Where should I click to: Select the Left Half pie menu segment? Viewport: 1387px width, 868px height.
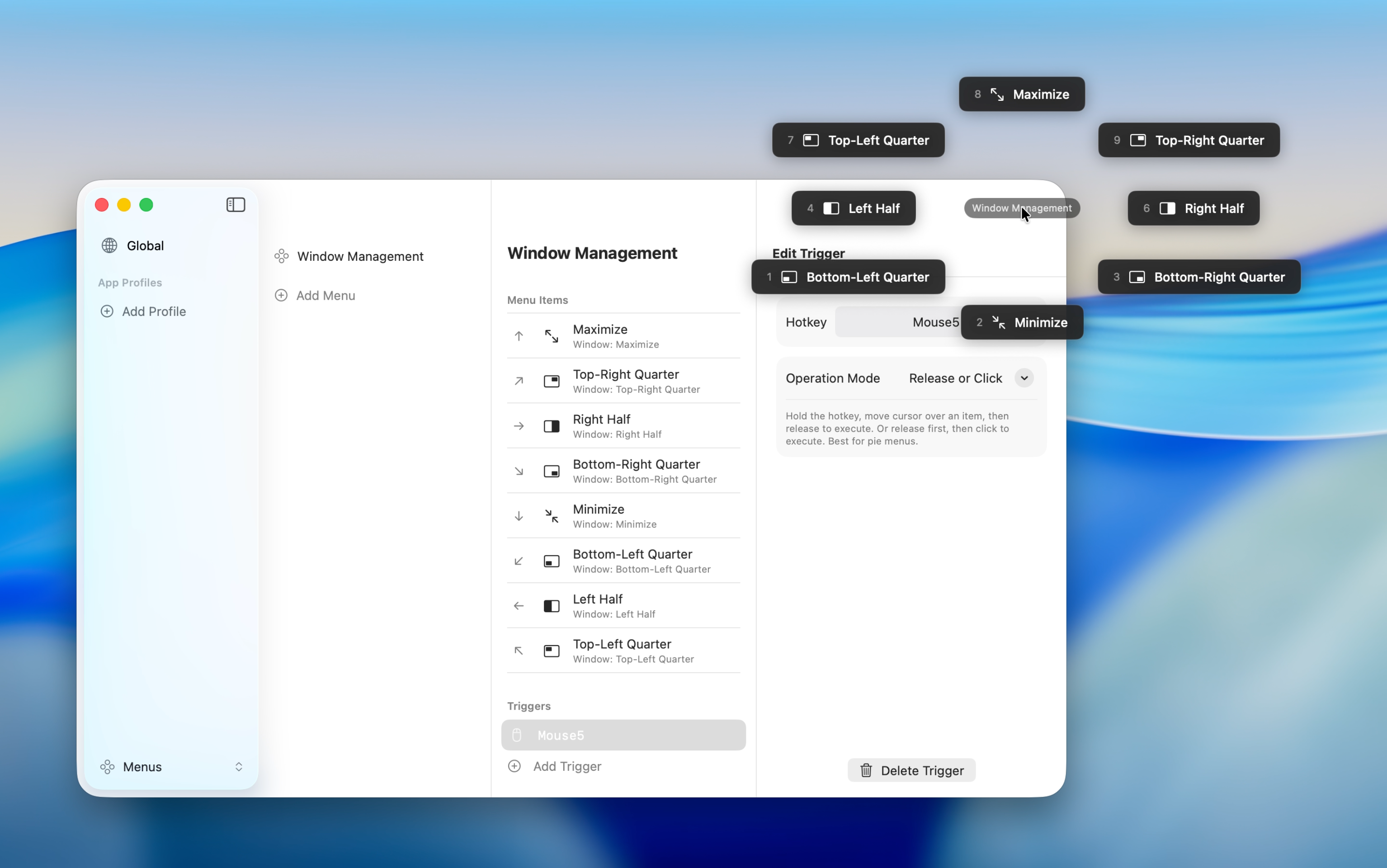(x=853, y=208)
